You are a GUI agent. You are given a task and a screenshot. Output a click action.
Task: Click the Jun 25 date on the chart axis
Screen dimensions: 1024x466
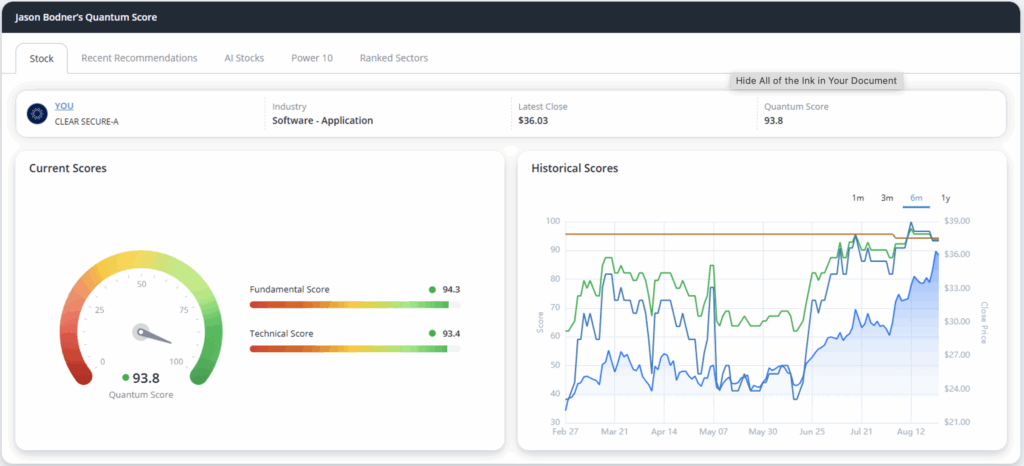(x=812, y=432)
